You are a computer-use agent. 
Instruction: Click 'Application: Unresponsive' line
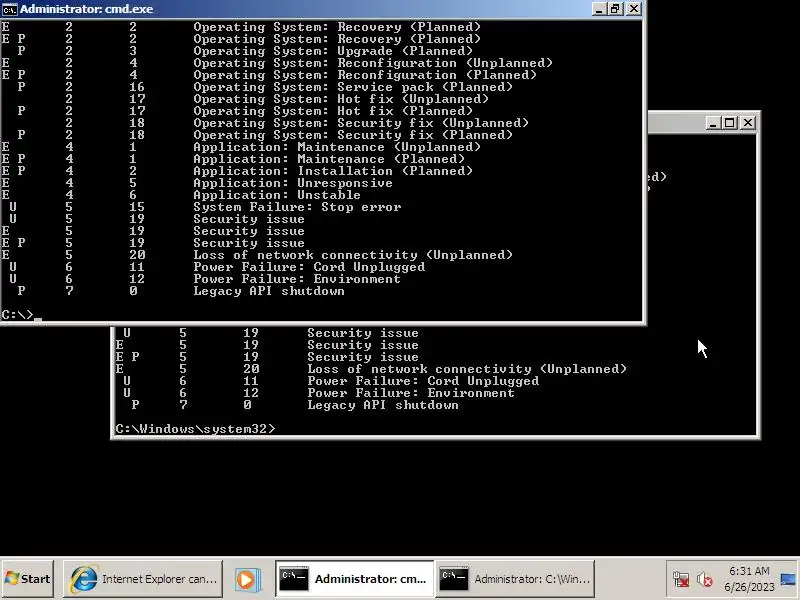click(x=293, y=183)
